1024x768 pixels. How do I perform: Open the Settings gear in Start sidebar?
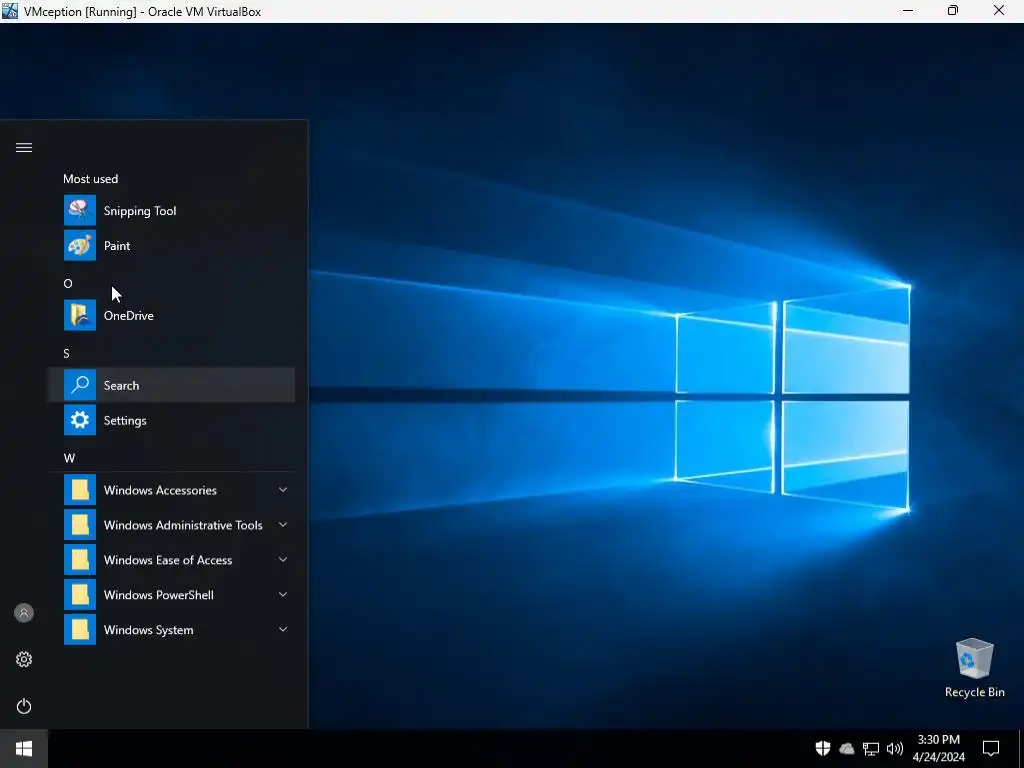tap(24, 660)
